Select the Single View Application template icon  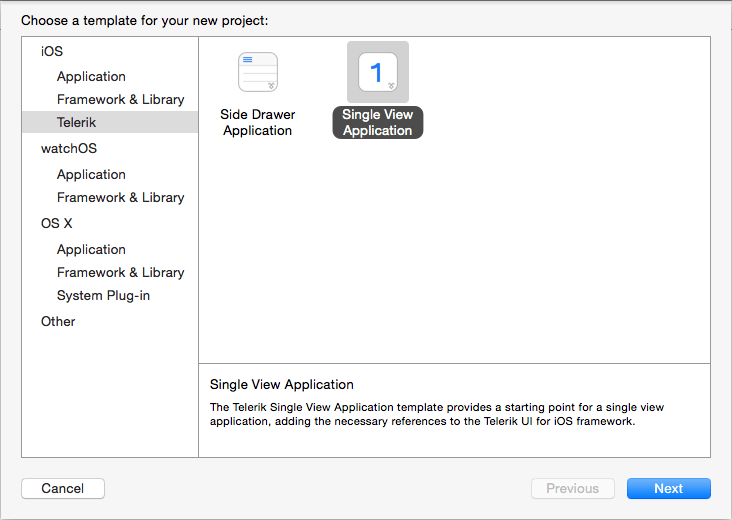coord(378,72)
